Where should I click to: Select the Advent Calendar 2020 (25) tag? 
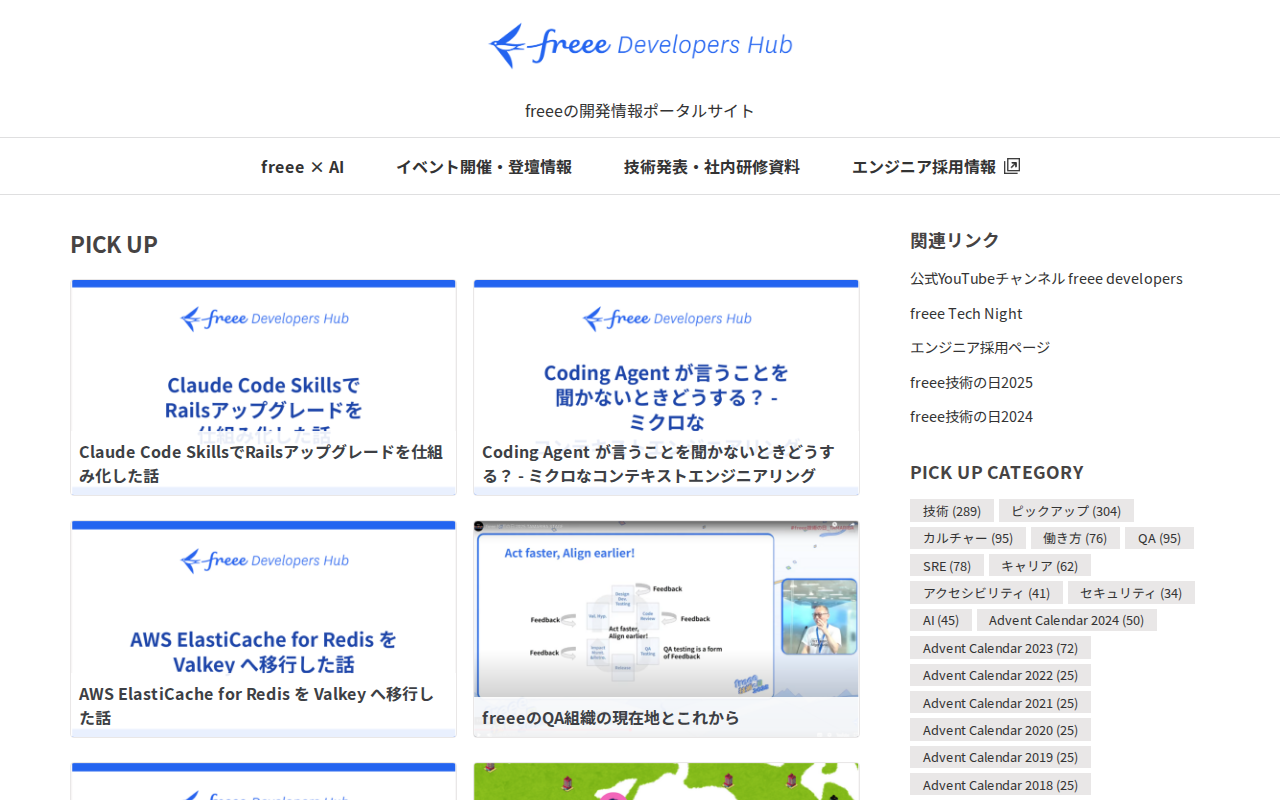(1000, 730)
